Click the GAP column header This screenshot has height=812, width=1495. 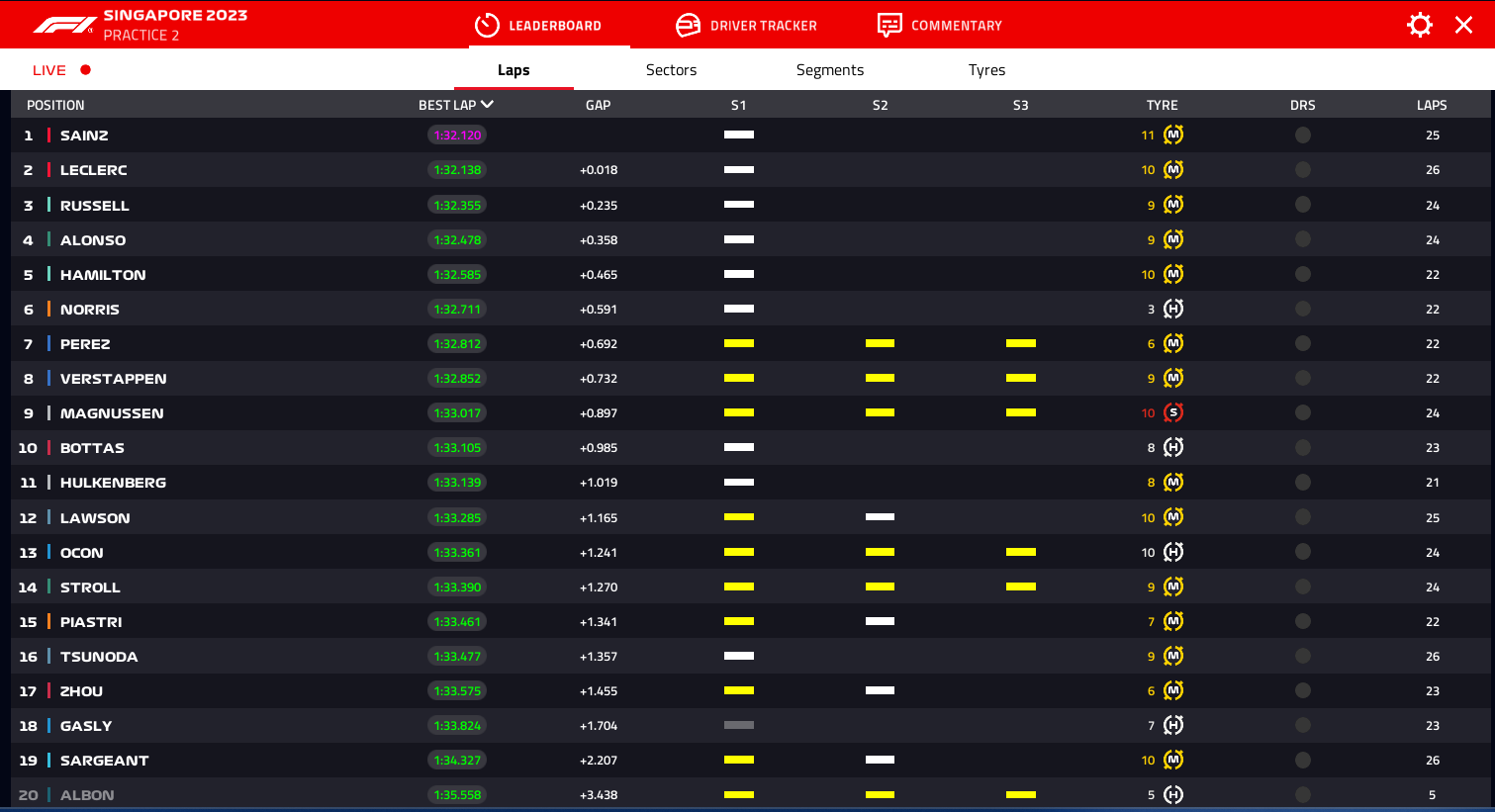pos(598,105)
